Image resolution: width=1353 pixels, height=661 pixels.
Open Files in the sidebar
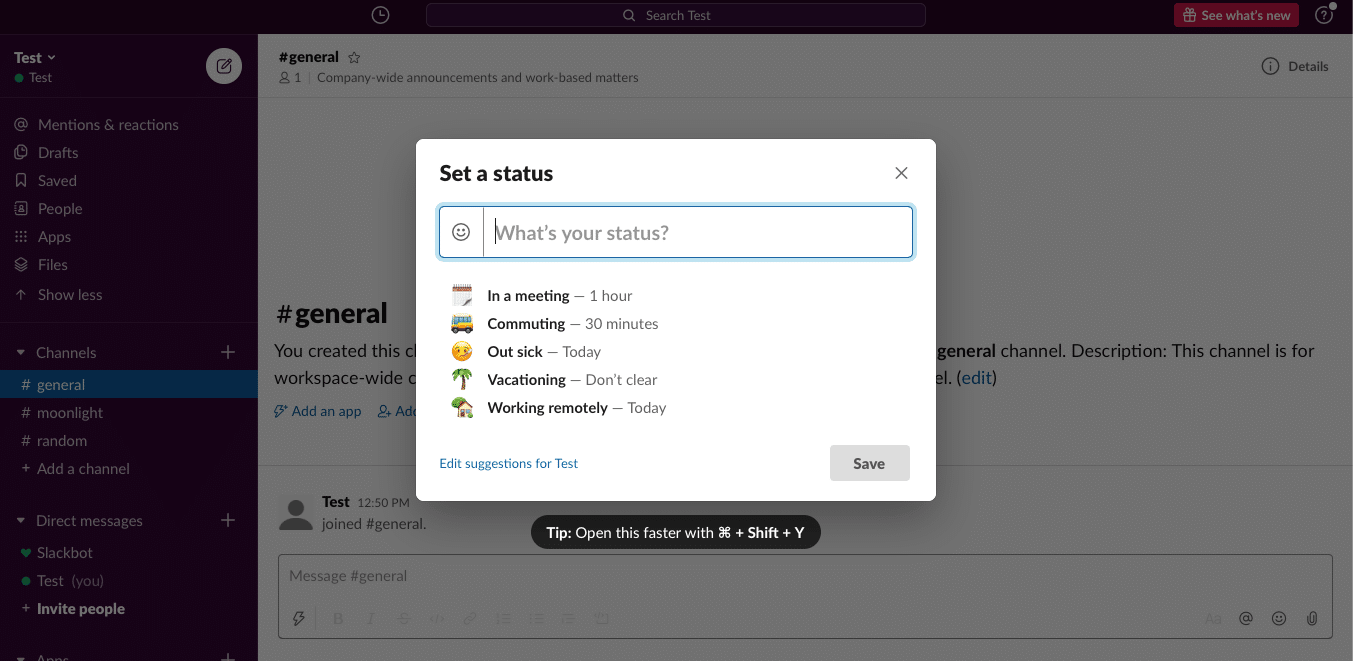52,265
